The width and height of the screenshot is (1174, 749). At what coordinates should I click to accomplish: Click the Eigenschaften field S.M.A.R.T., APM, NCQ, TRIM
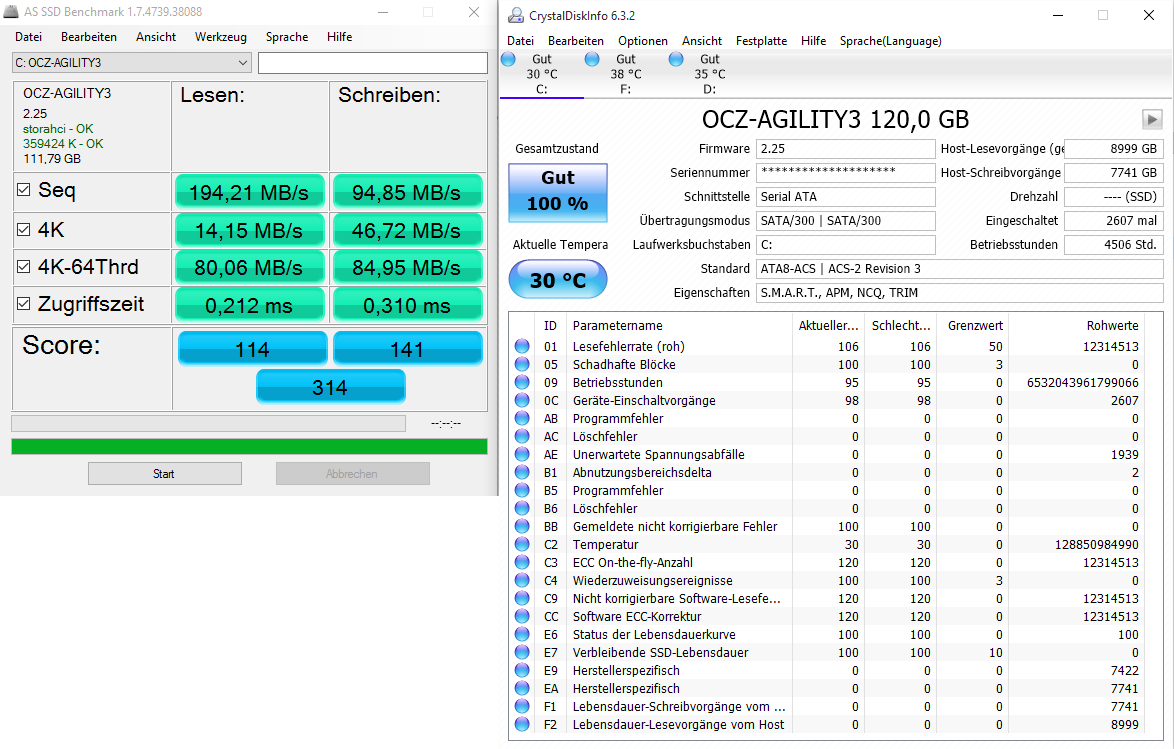tap(959, 293)
